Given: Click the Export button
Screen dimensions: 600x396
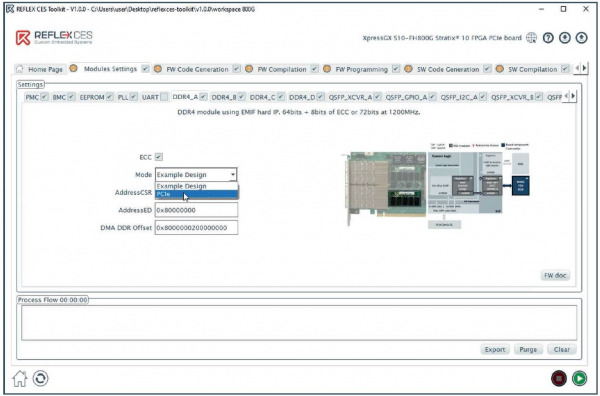Looking at the screenshot, I should click(495, 349).
